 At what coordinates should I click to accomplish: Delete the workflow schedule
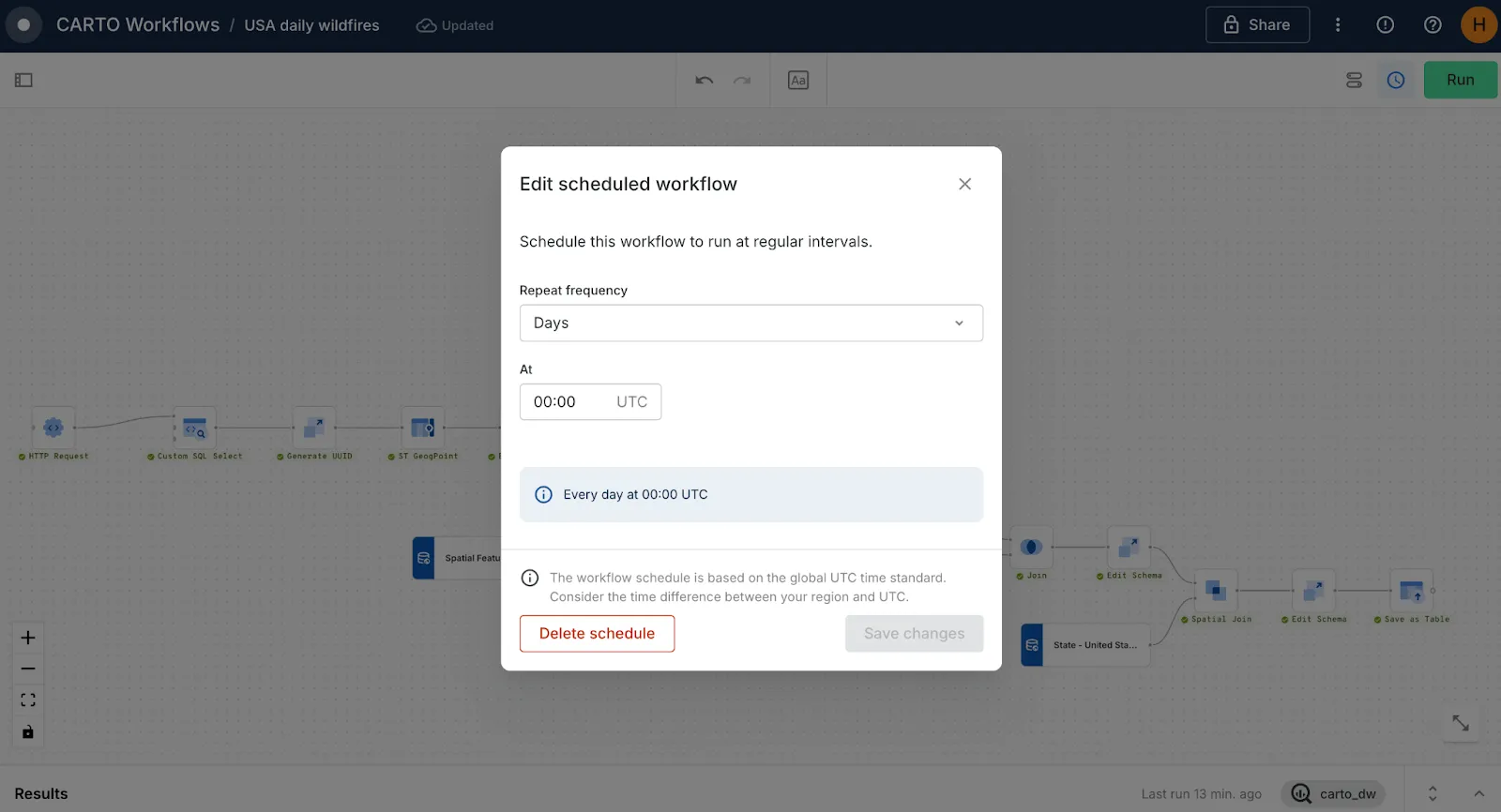click(597, 634)
